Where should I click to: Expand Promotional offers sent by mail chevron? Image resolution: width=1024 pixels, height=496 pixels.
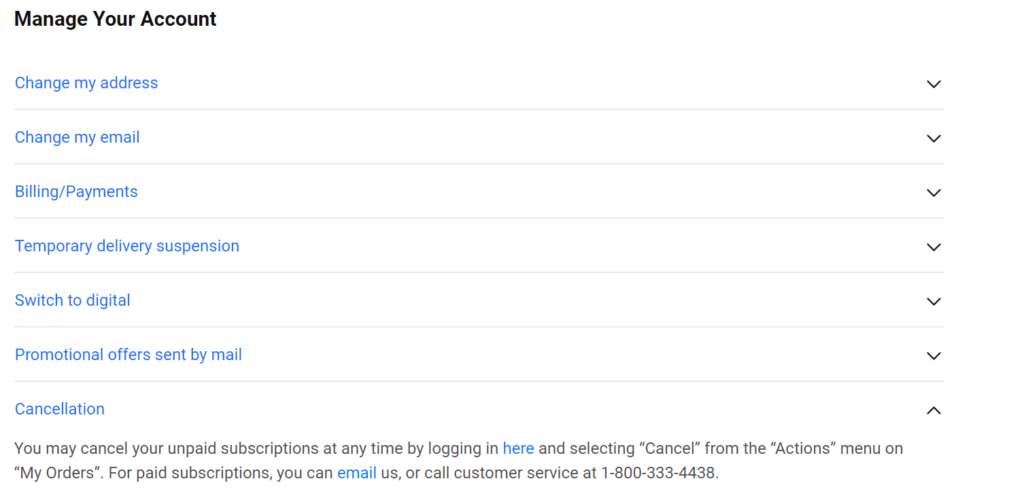coord(933,355)
